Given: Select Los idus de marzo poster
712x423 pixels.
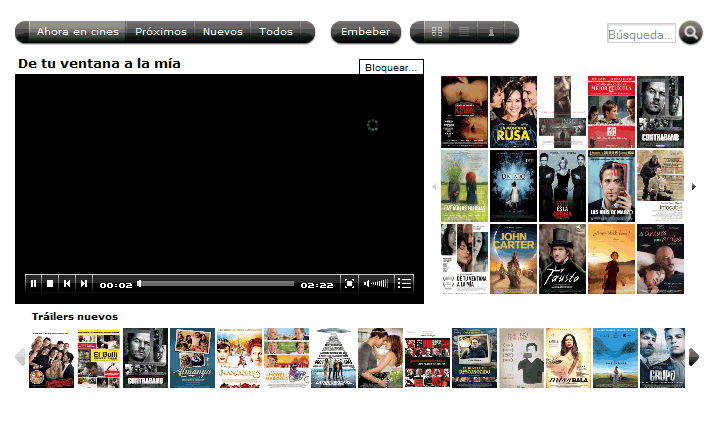Looking at the screenshot, I should click(611, 186).
